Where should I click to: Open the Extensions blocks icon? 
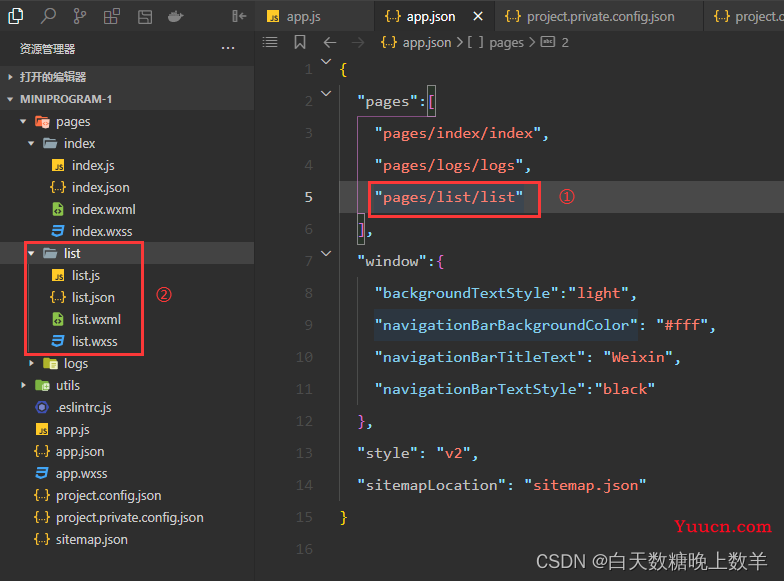coord(112,16)
